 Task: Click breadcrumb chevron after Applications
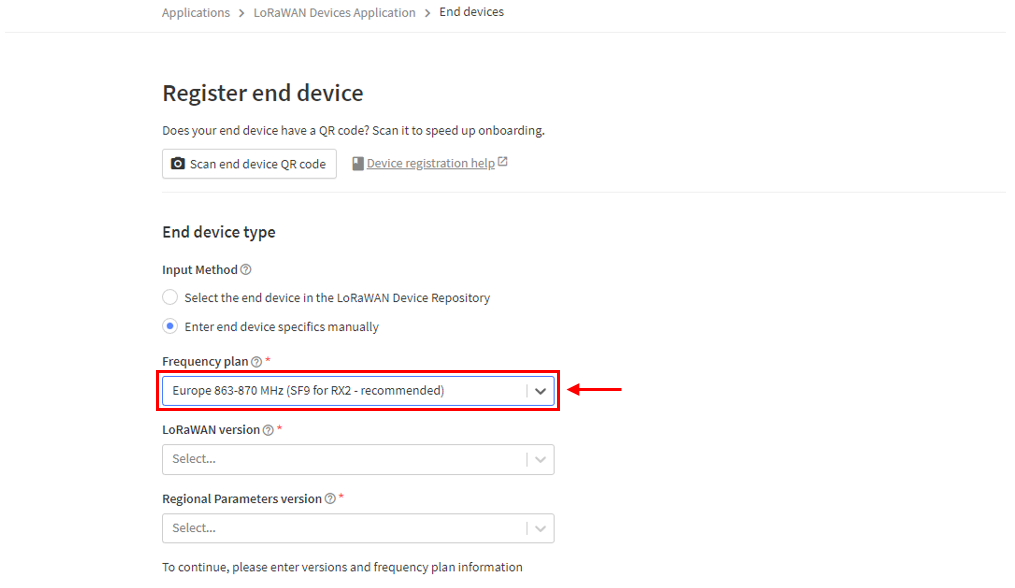point(241,13)
